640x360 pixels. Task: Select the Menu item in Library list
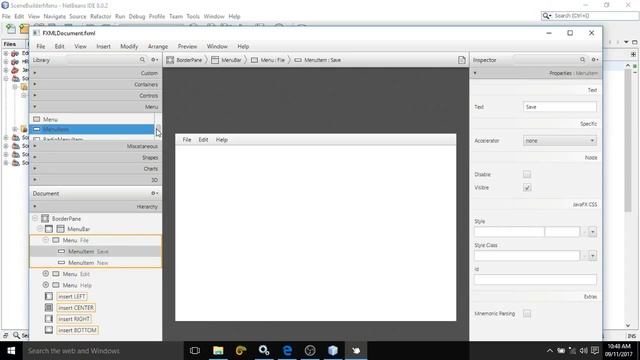92,119
